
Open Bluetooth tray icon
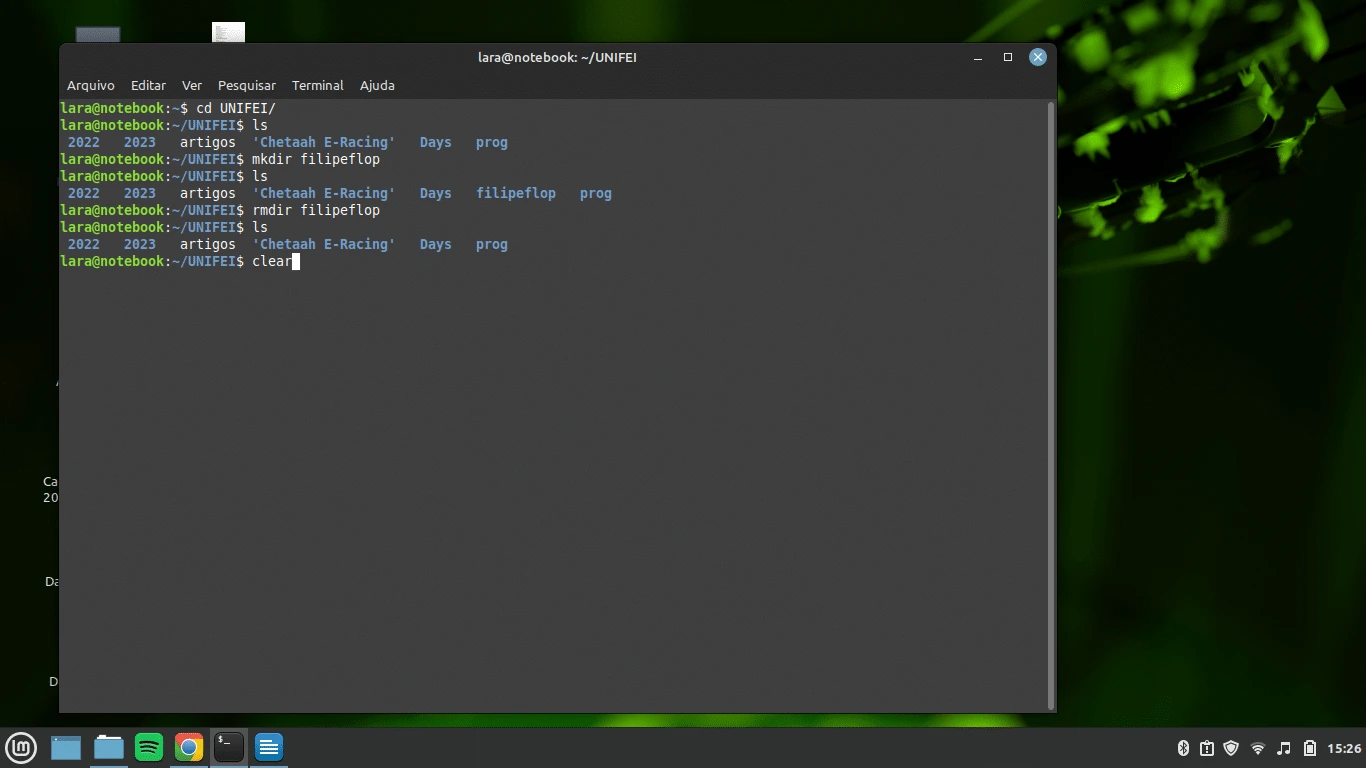coord(1183,748)
